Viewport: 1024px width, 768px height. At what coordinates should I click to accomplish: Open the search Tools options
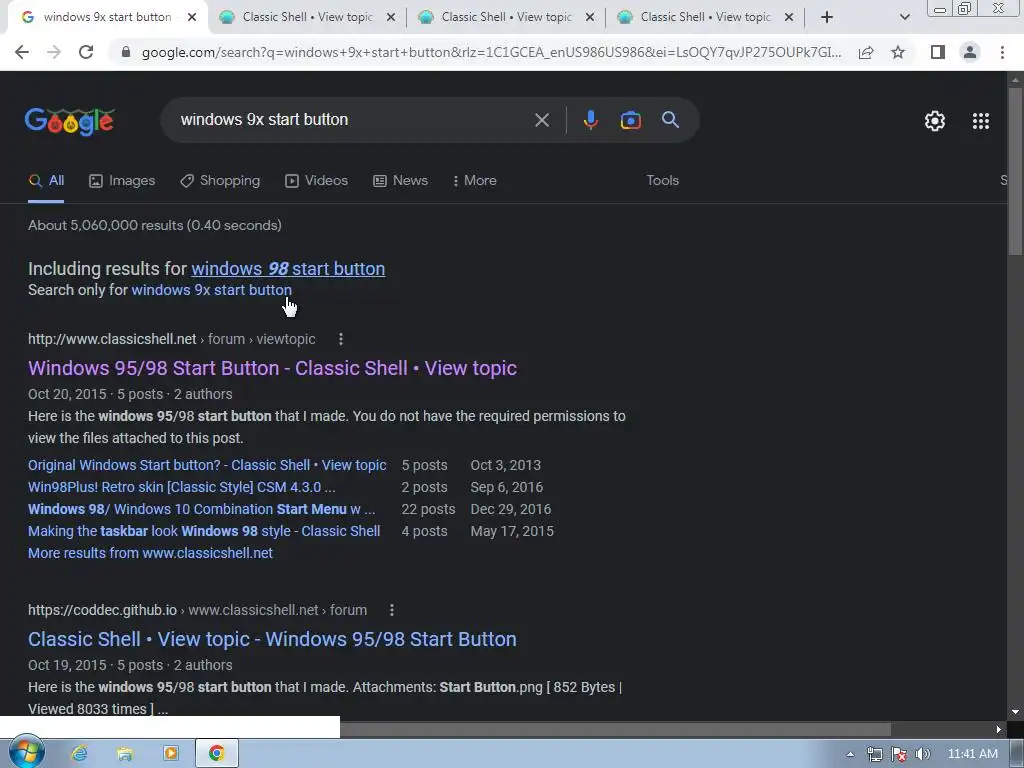pyautogui.click(x=662, y=181)
